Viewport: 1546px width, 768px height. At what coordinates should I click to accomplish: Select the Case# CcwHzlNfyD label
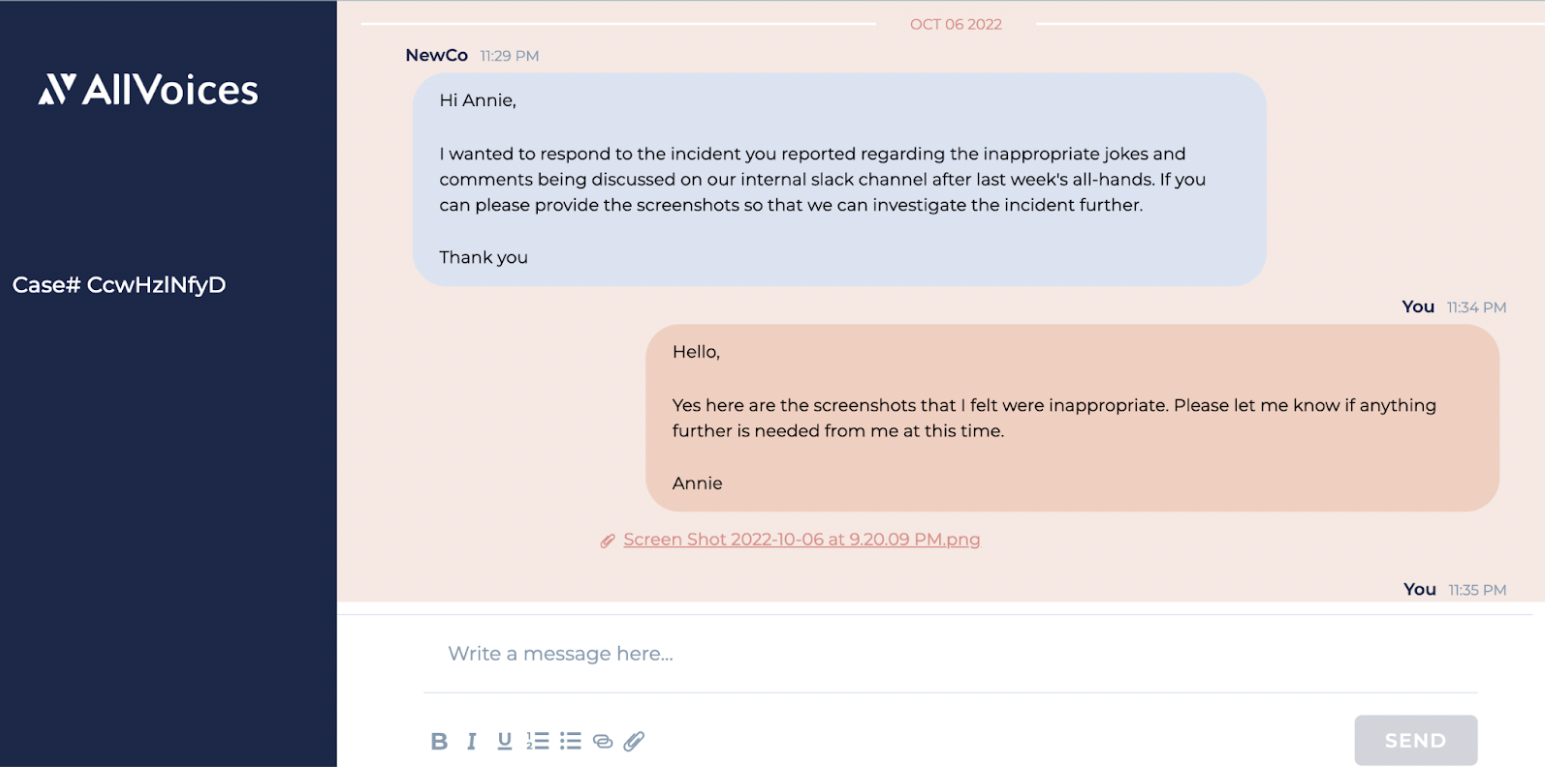pos(119,285)
